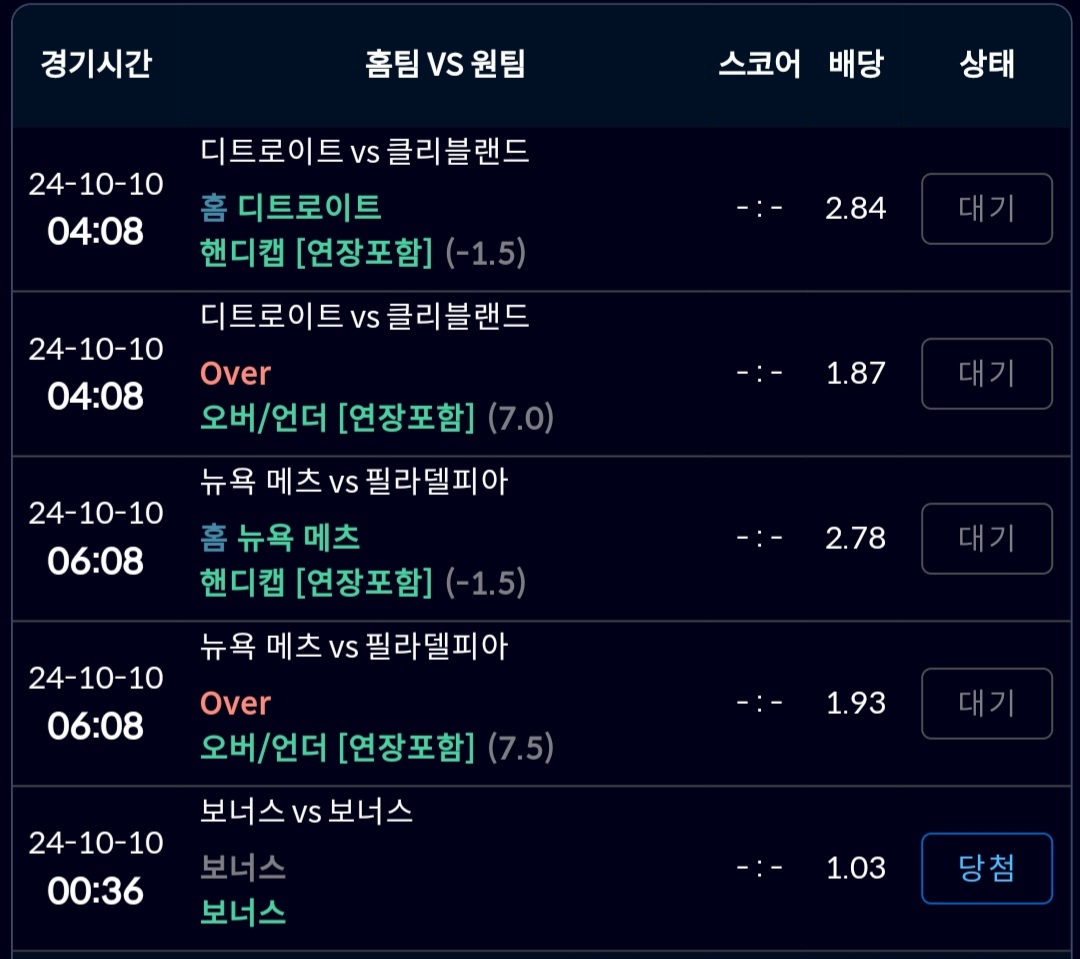
Task: Select the 홈팀 VS 원팀 column header
Action: pyautogui.click(x=445, y=63)
